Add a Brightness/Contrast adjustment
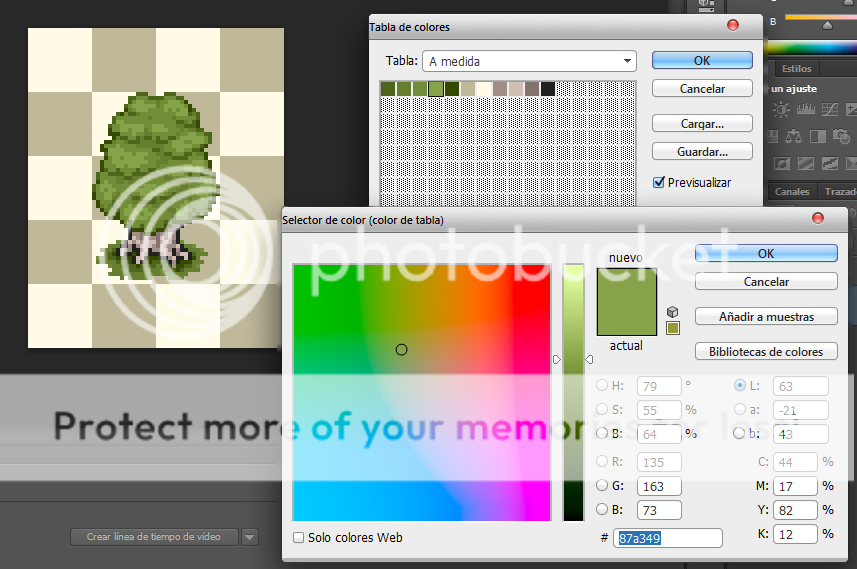Image resolution: width=857 pixels, height=569 pixels. point(780,110)
